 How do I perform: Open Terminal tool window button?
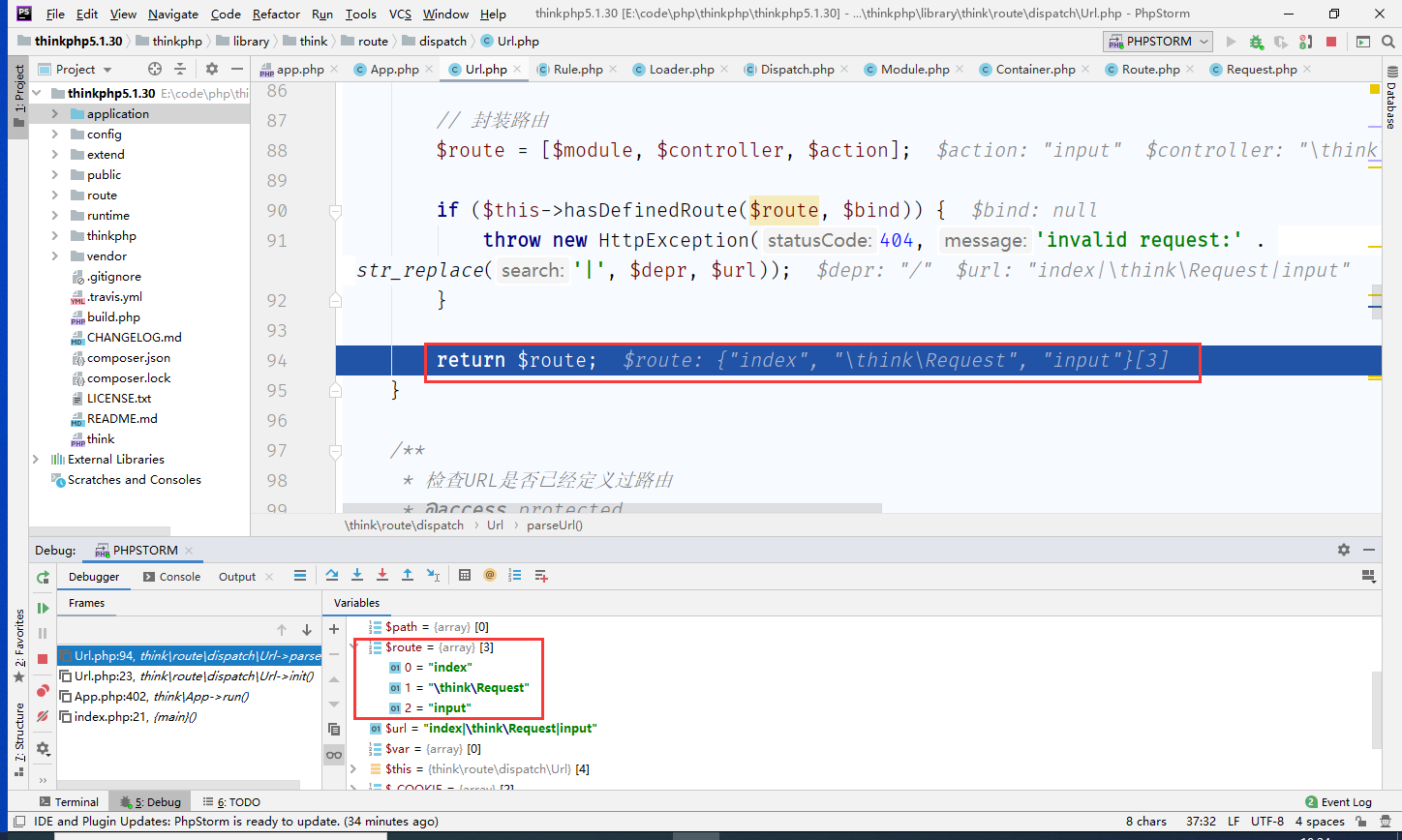click(69, 801)
